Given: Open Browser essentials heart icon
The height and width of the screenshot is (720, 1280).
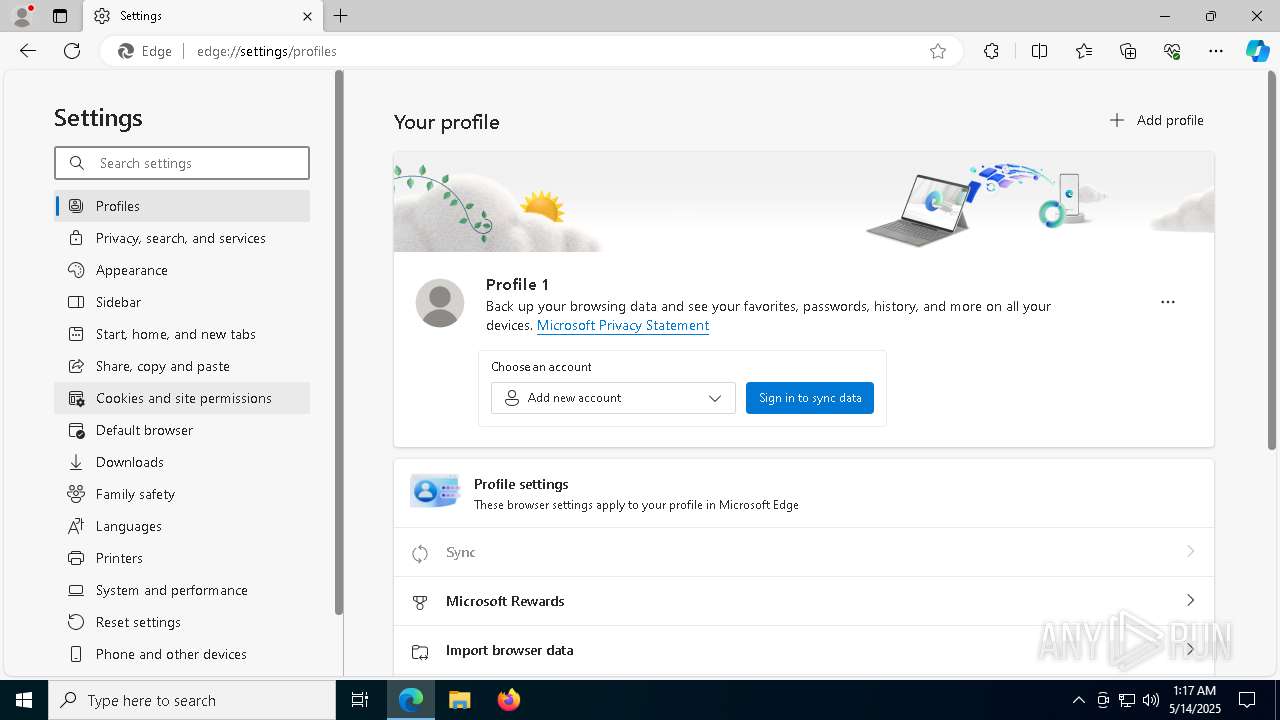Looking at the screenshot, I should click(1172, 51).
